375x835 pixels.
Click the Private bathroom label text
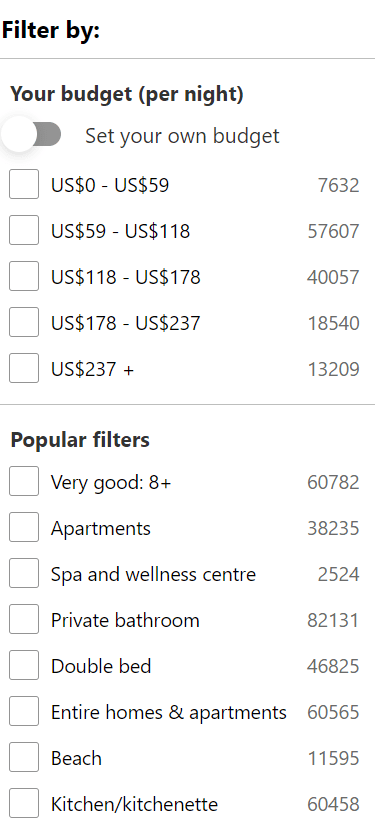(125, 620)
